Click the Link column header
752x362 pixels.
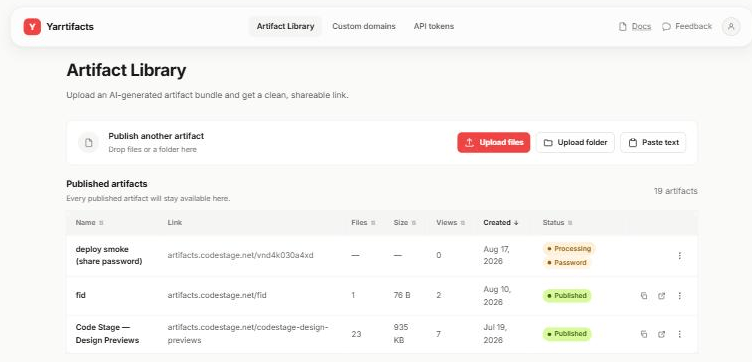click(175, 222)
